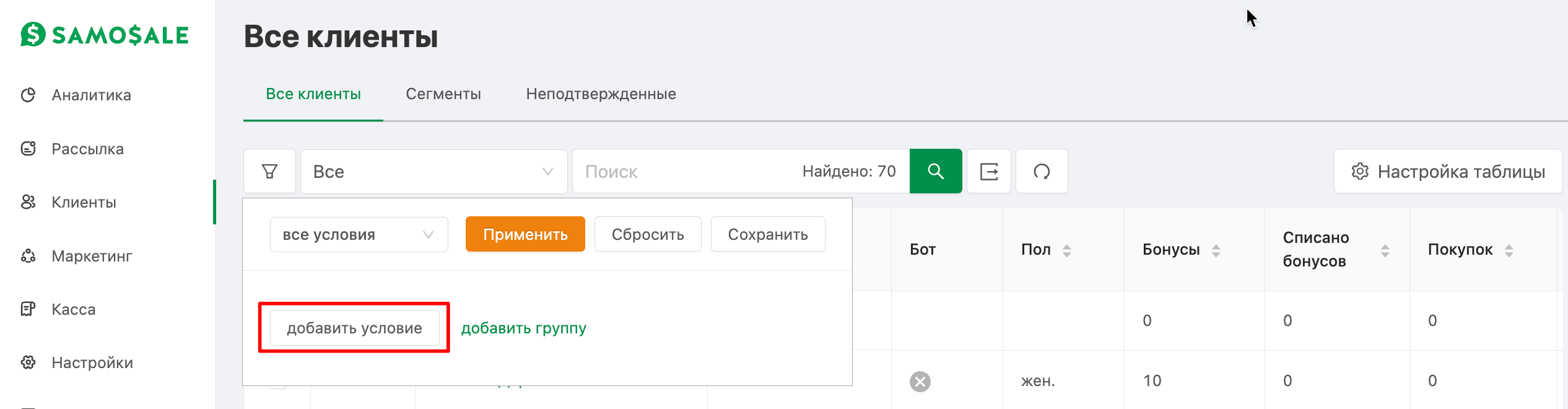Sort by Списано бонусов column
This screenshot has width=1568, height=409.
tap(1336, 250)
